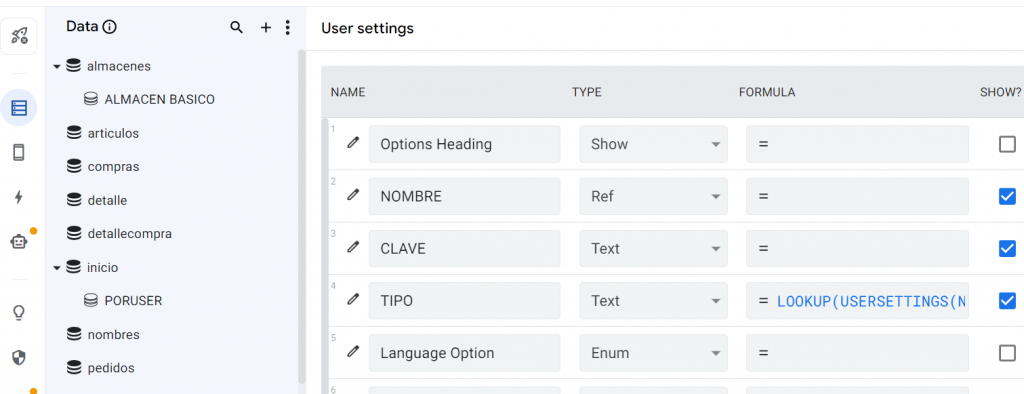The width and height of the screenshot is (1024, 394).
Task: Open Enum type dropdown for Language Option
Action: point(653,353)
